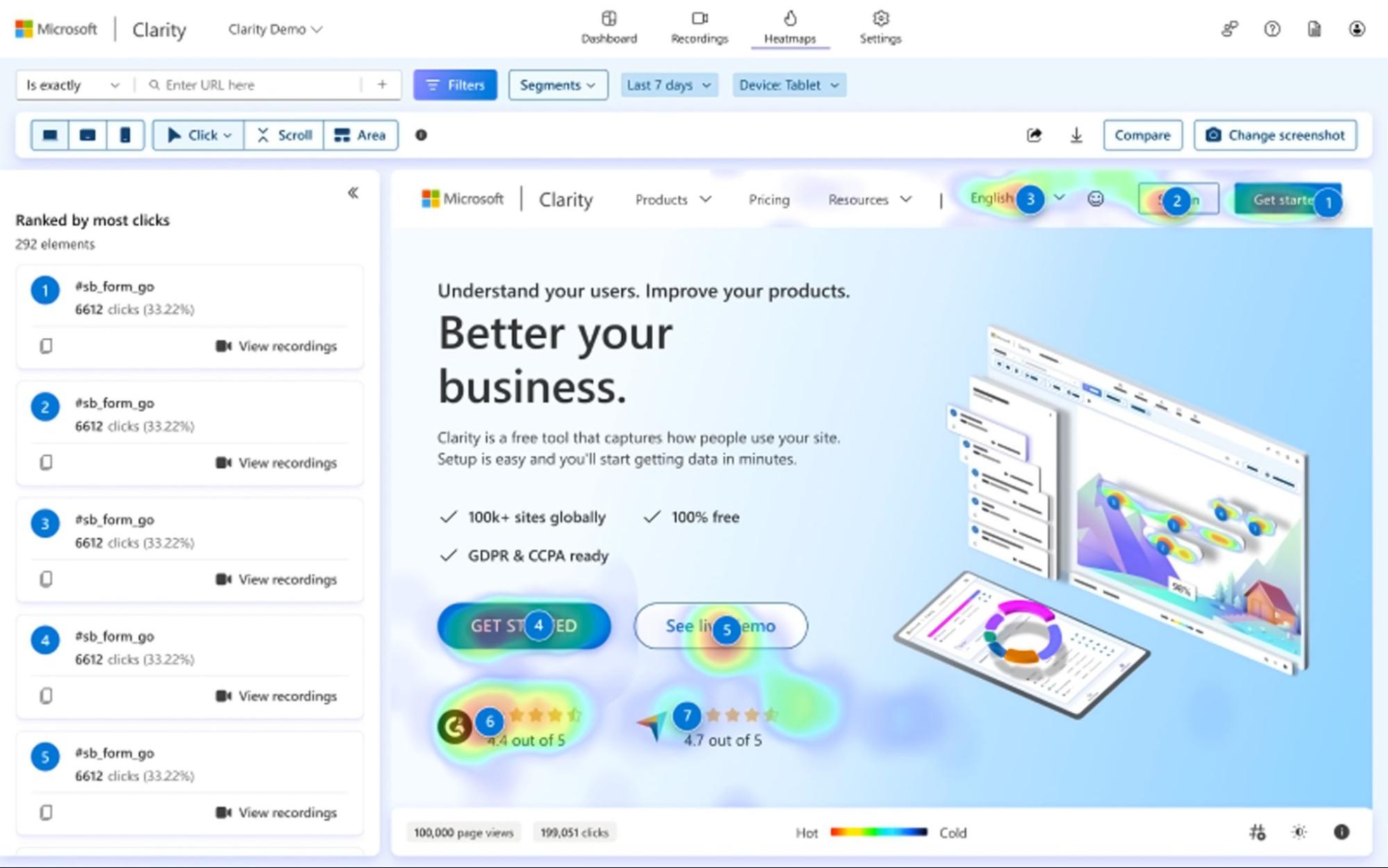Screen dimensions: 1388x868
Task: Open help question mark icon
Action: point(1272,29)
